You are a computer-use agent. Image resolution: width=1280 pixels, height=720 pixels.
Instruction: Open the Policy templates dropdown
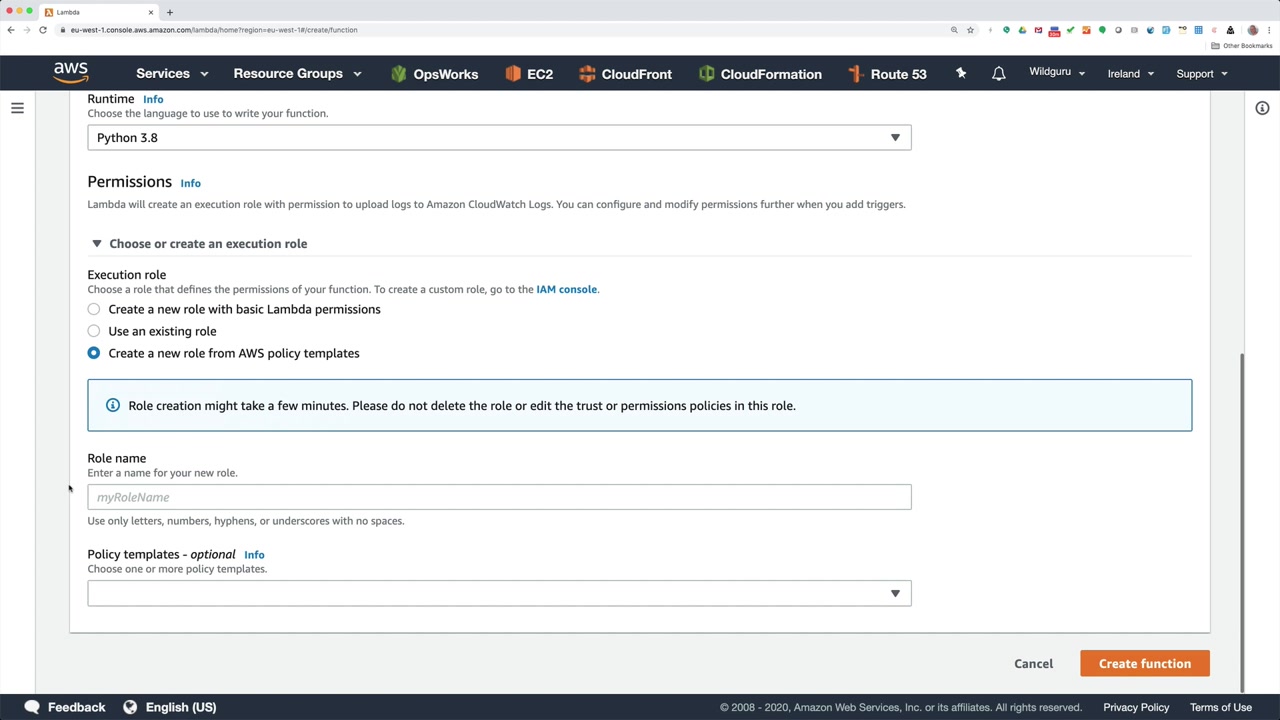499,594
